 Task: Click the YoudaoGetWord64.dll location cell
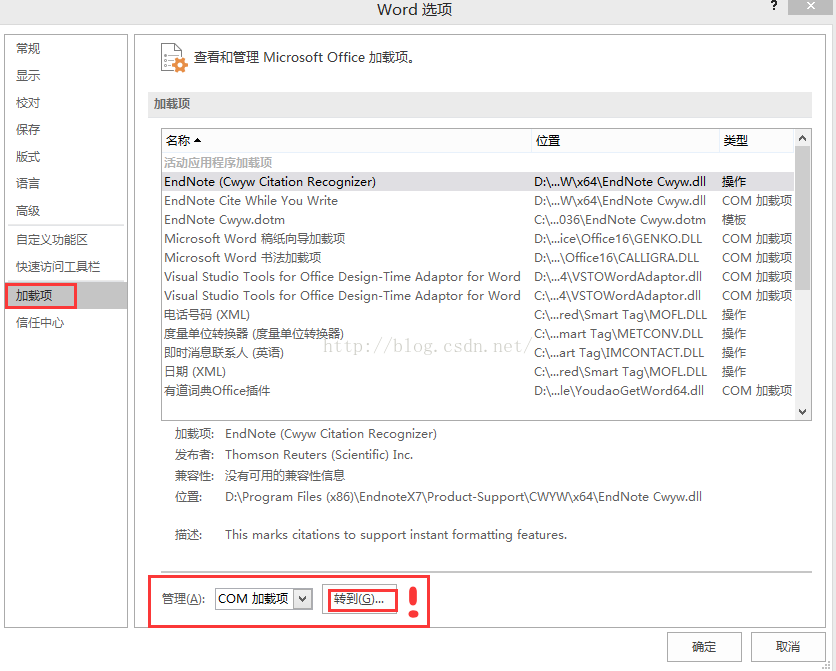(x=619, y=391)
